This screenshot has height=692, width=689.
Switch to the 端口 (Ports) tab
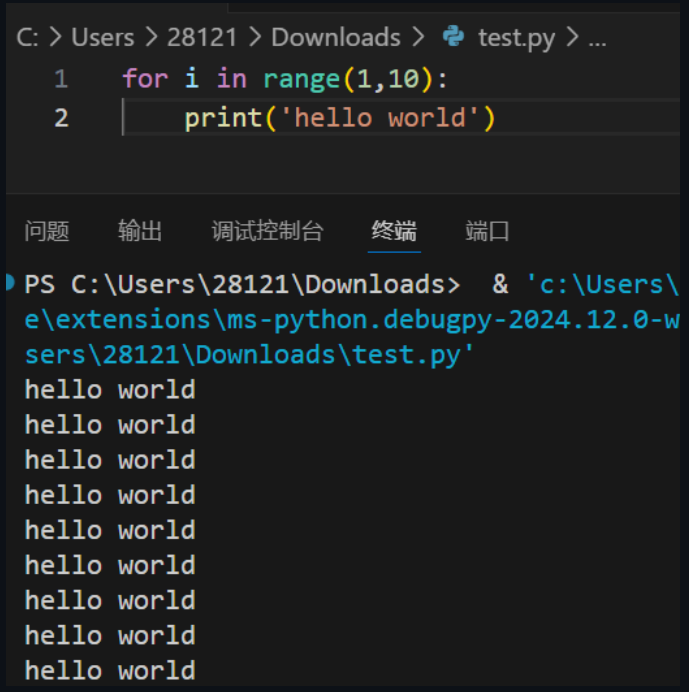(487, 231)
